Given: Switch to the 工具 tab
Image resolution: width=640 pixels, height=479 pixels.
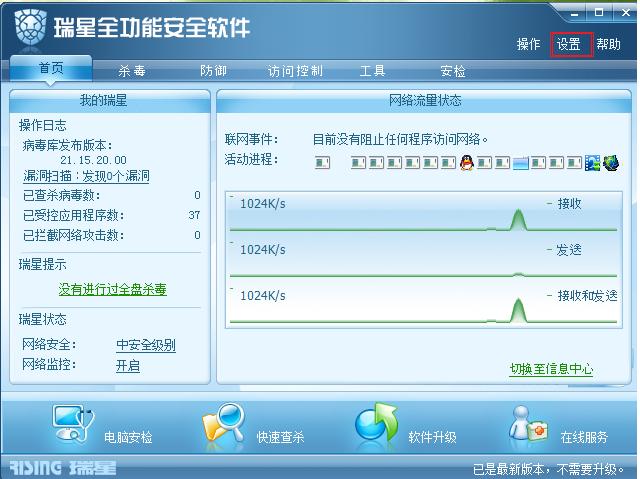Looking at the screenshot, I should click(x=373, y=71).
